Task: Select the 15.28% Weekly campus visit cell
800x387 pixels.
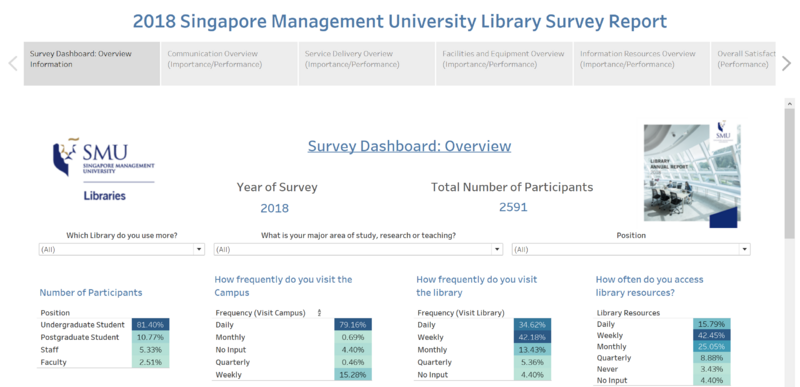Action: point(353,375)
